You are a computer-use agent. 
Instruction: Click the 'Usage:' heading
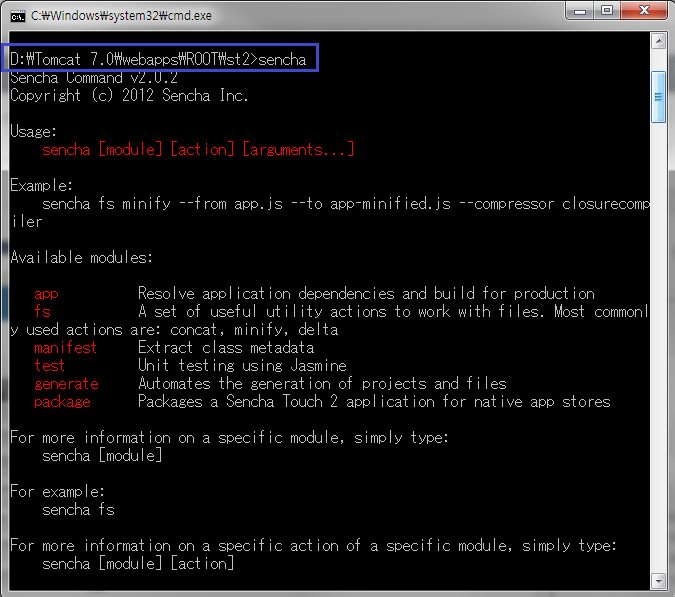[x=33, y=131]
